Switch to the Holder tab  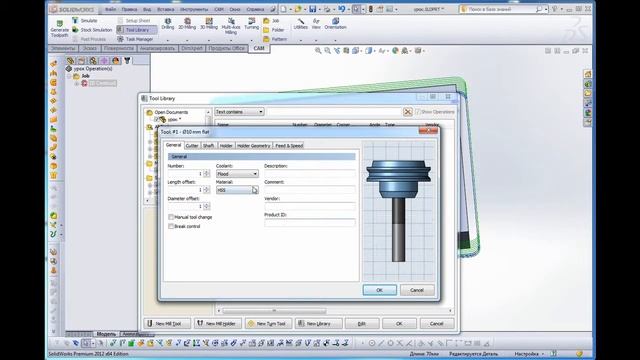click(x=226, y=146)
